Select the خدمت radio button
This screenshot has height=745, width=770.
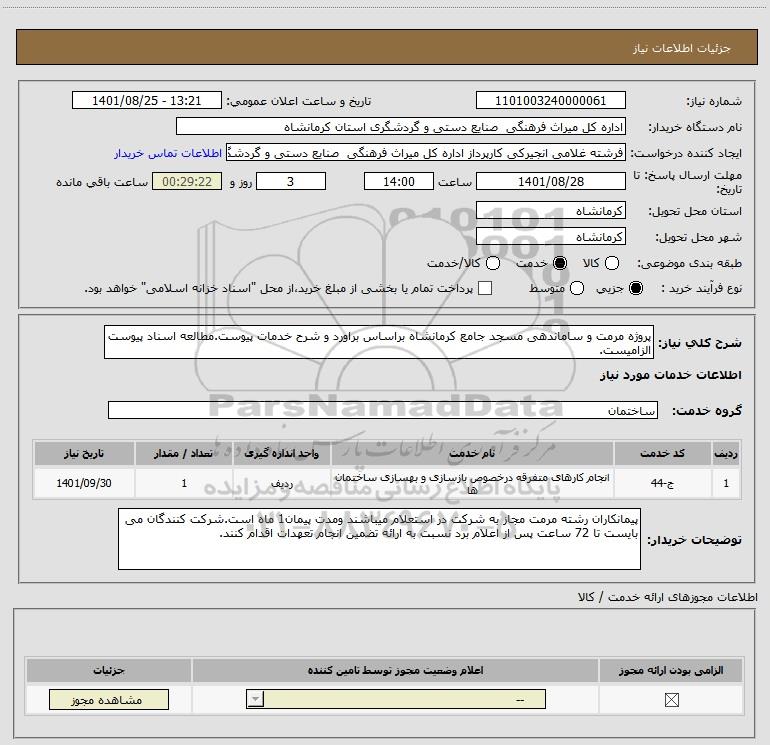click(560, 263)
